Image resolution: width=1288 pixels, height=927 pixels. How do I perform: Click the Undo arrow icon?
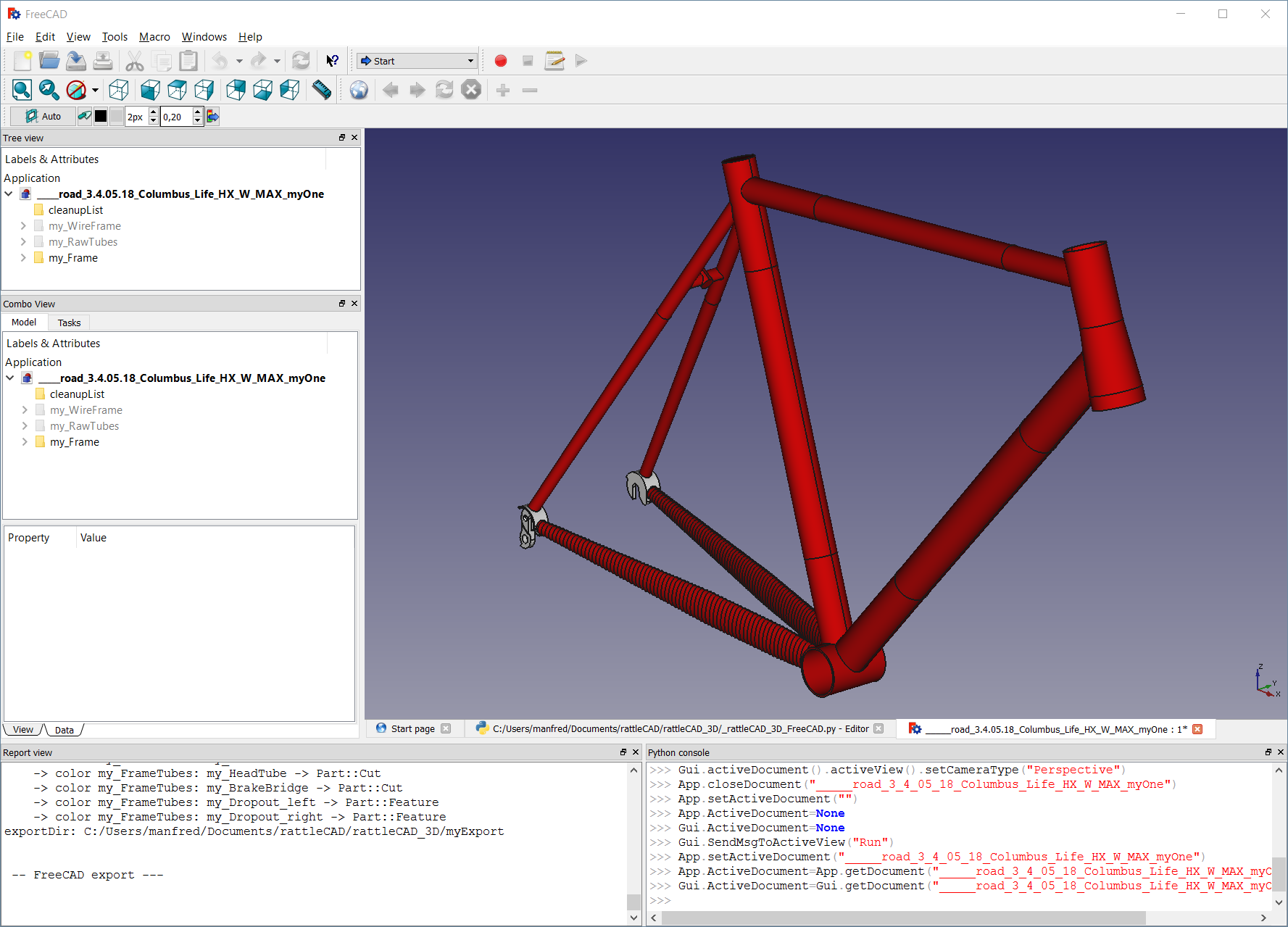pos(220,61)
